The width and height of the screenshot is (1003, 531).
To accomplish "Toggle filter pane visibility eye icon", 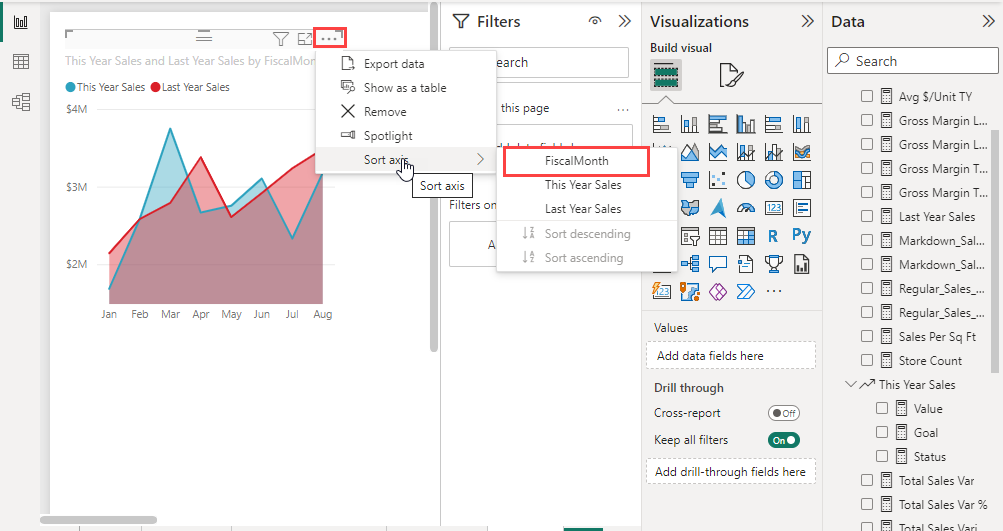I will [x=595, y=21].
